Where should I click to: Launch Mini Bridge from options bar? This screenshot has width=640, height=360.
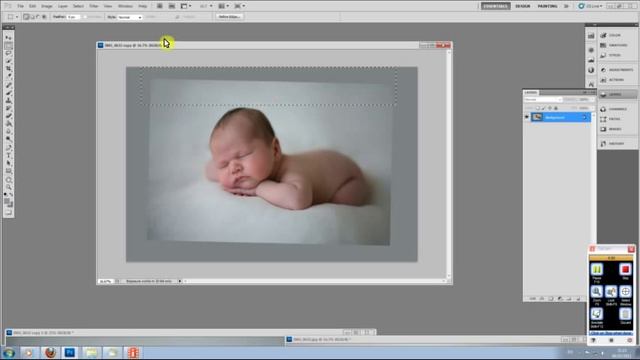tap(172, 6)
